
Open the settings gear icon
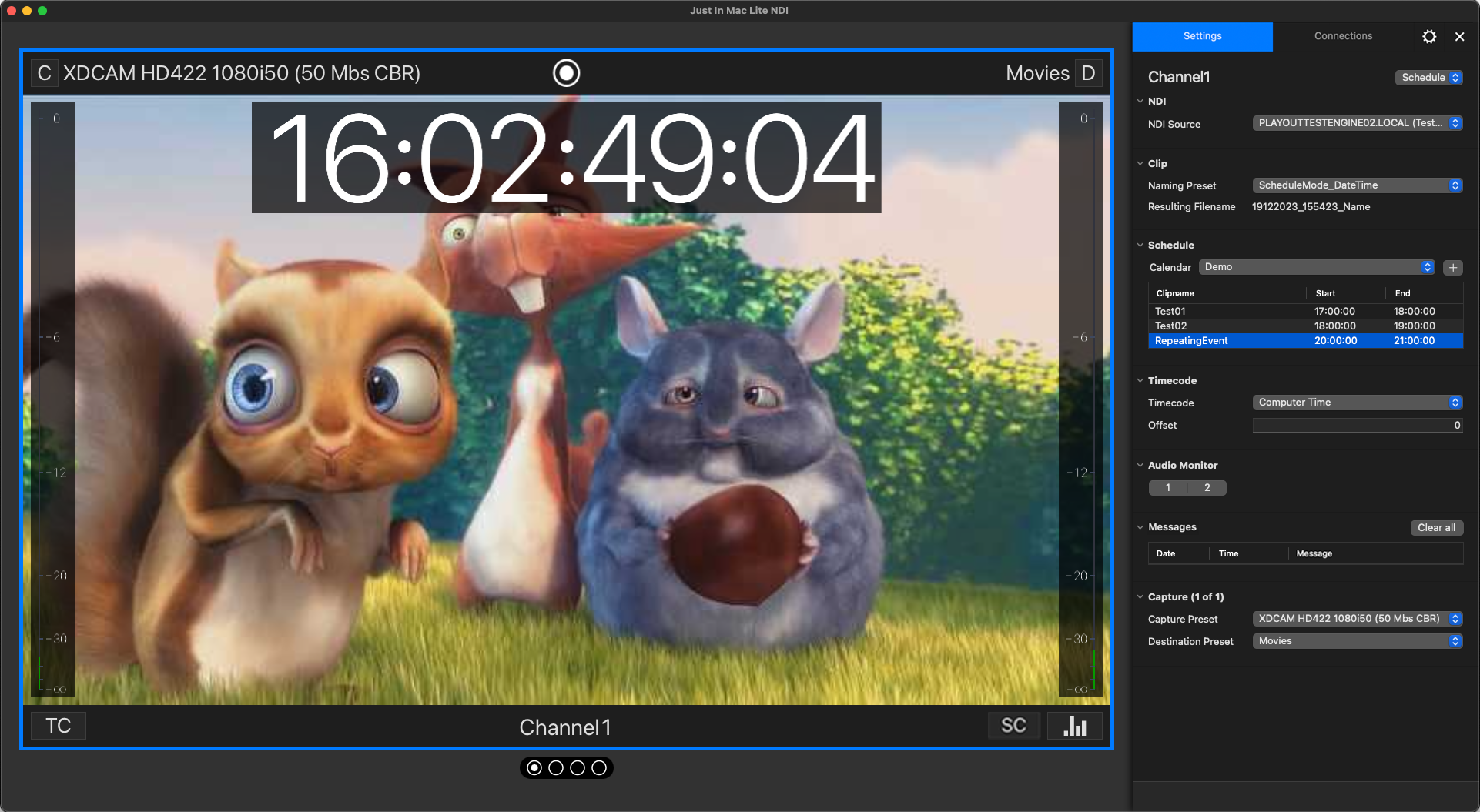tap(1429, 36)
